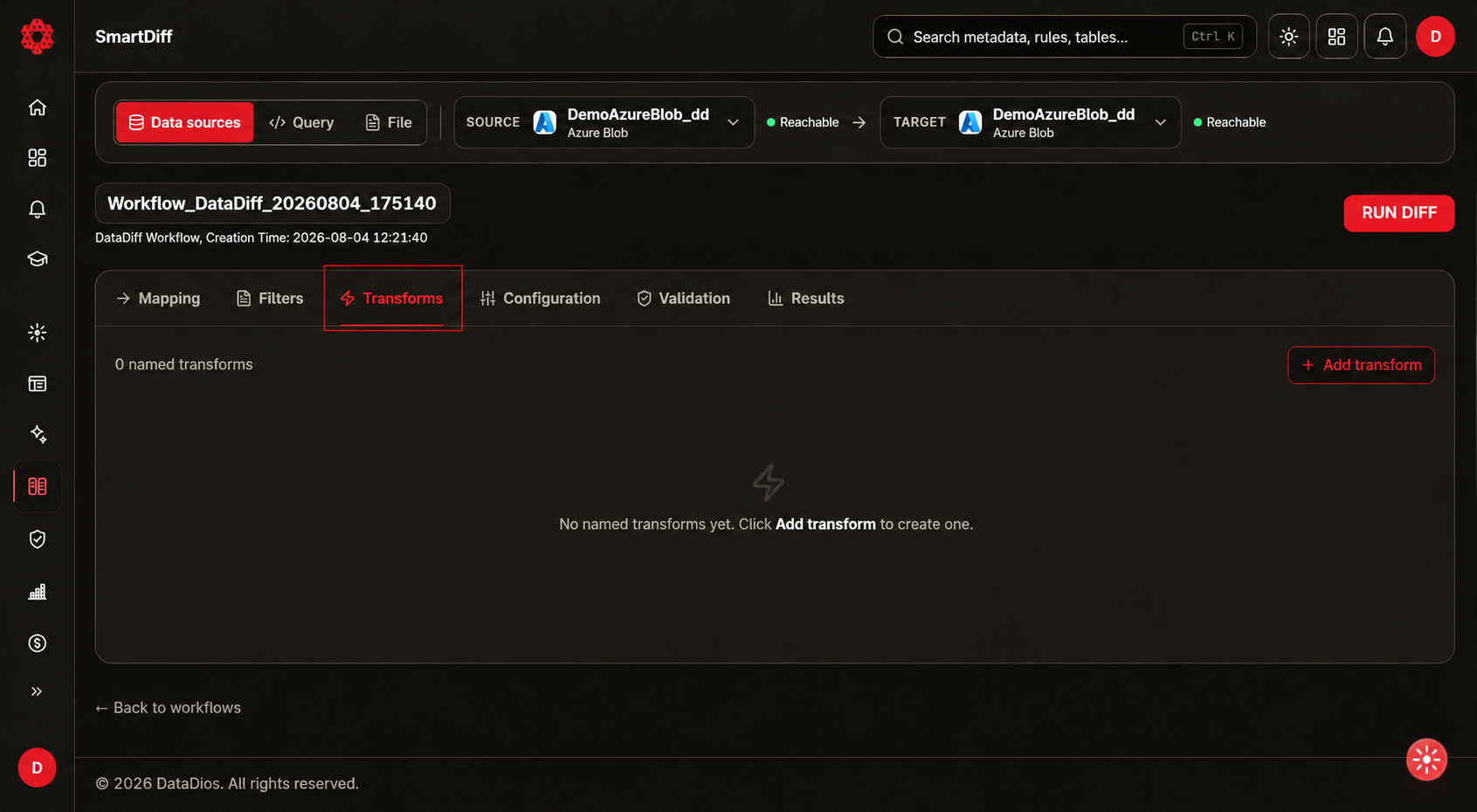Screen dimensions: 1477x812
Task: Focus the search metadata field
Action: pos(1064,37)
